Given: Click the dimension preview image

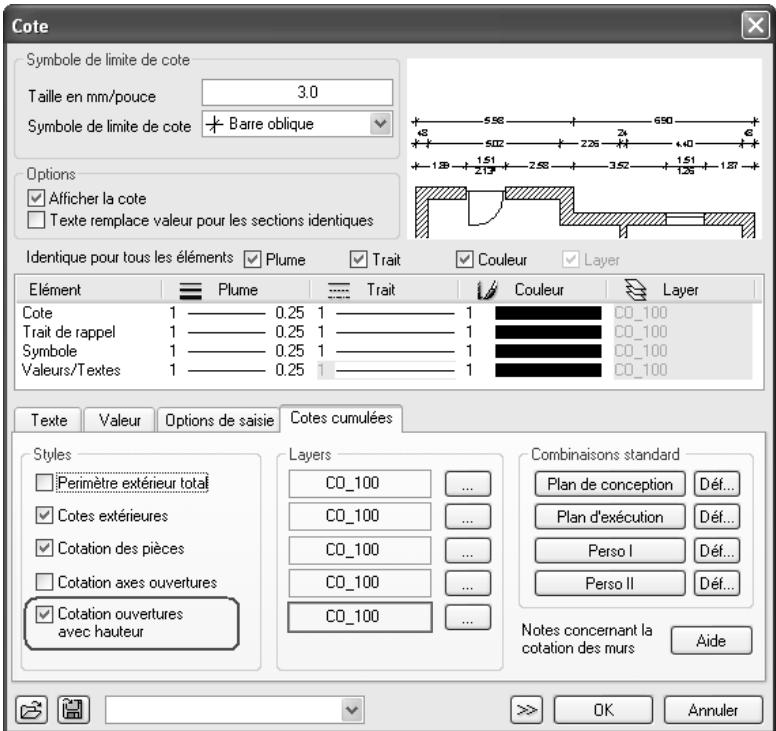Looking at the screenshot, I should [x=584, y=149].
